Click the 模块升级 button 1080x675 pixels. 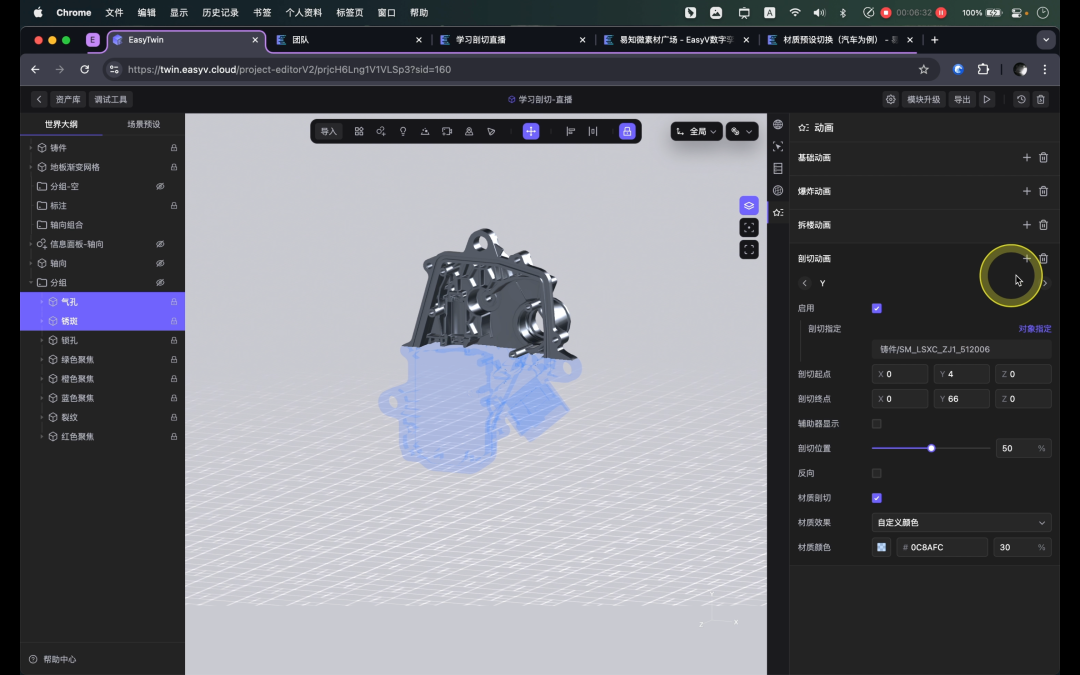pos(923,99)
